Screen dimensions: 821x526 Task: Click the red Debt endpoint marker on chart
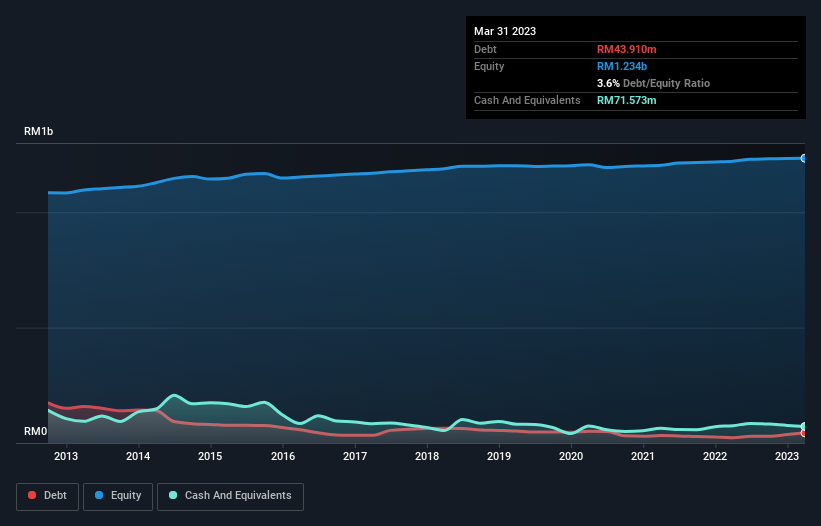[x=803, y=433]
